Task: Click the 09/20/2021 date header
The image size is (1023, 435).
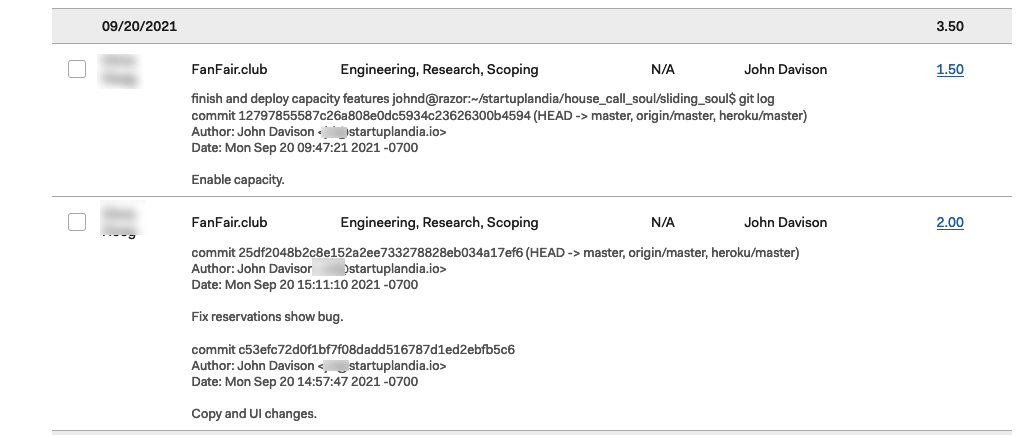Action: (x=139, y=26)
